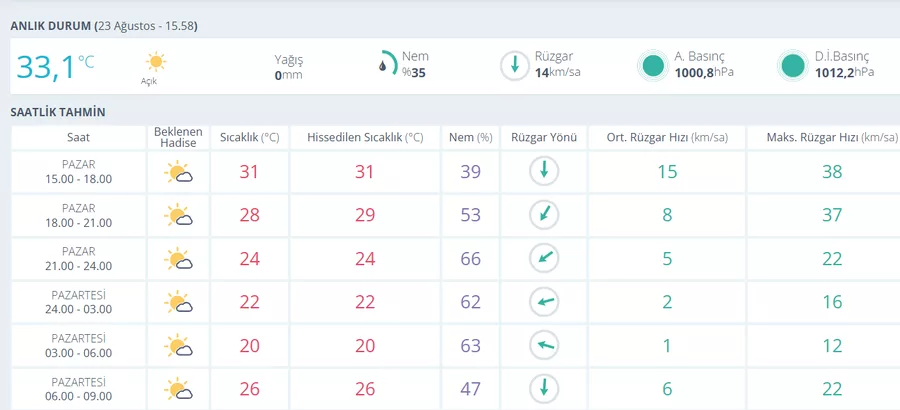
Task: Click the Beklenen Hadise column header
Action: [x=179, y=138]
